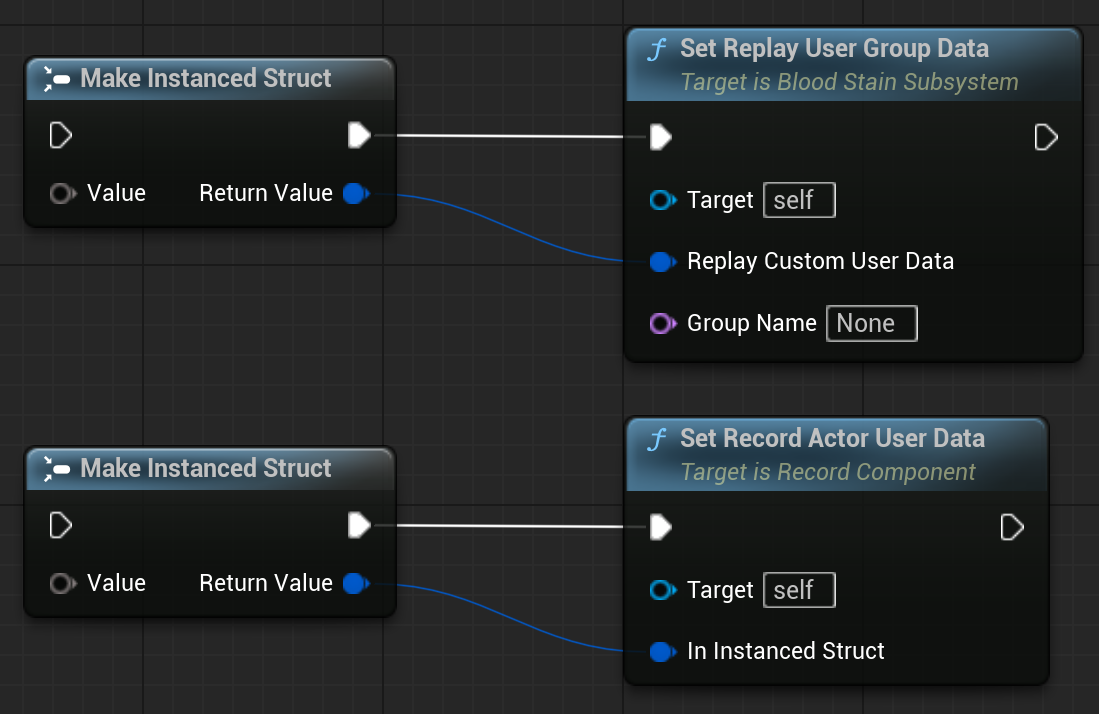Select the Set Record Actor User Data node title
The image size is (1099, 714).
point(832,439)
